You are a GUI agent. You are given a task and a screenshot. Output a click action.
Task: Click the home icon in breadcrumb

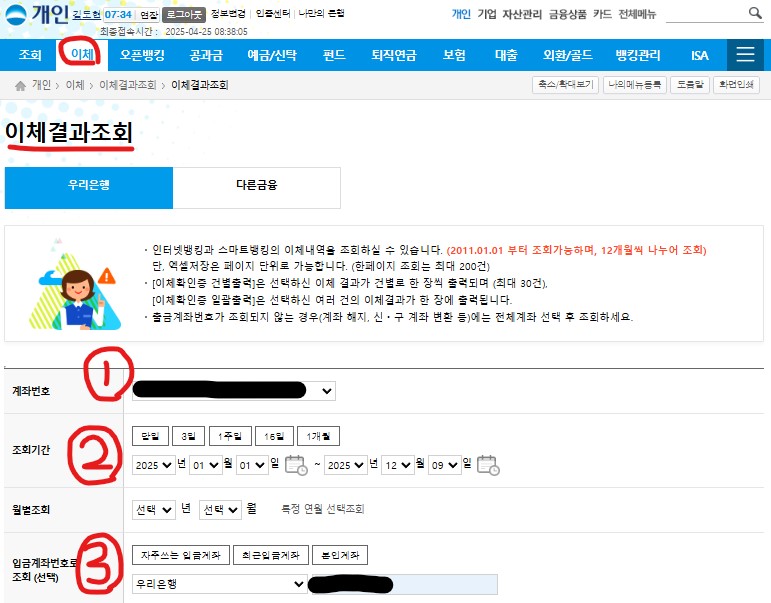tap(20, 86)
